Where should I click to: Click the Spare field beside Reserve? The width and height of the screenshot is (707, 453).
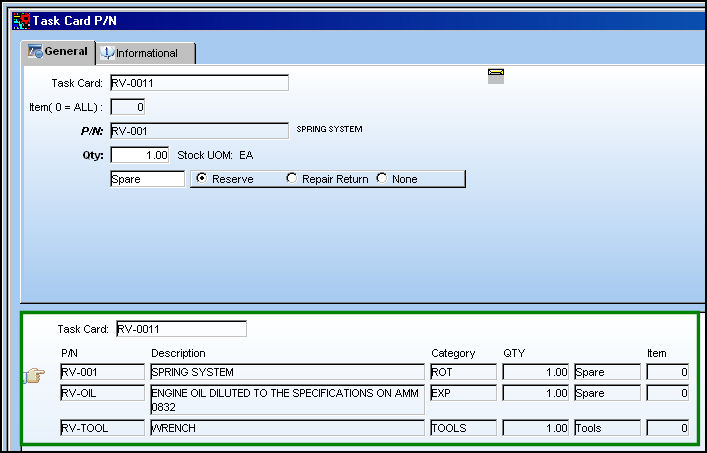click(147, 179)
